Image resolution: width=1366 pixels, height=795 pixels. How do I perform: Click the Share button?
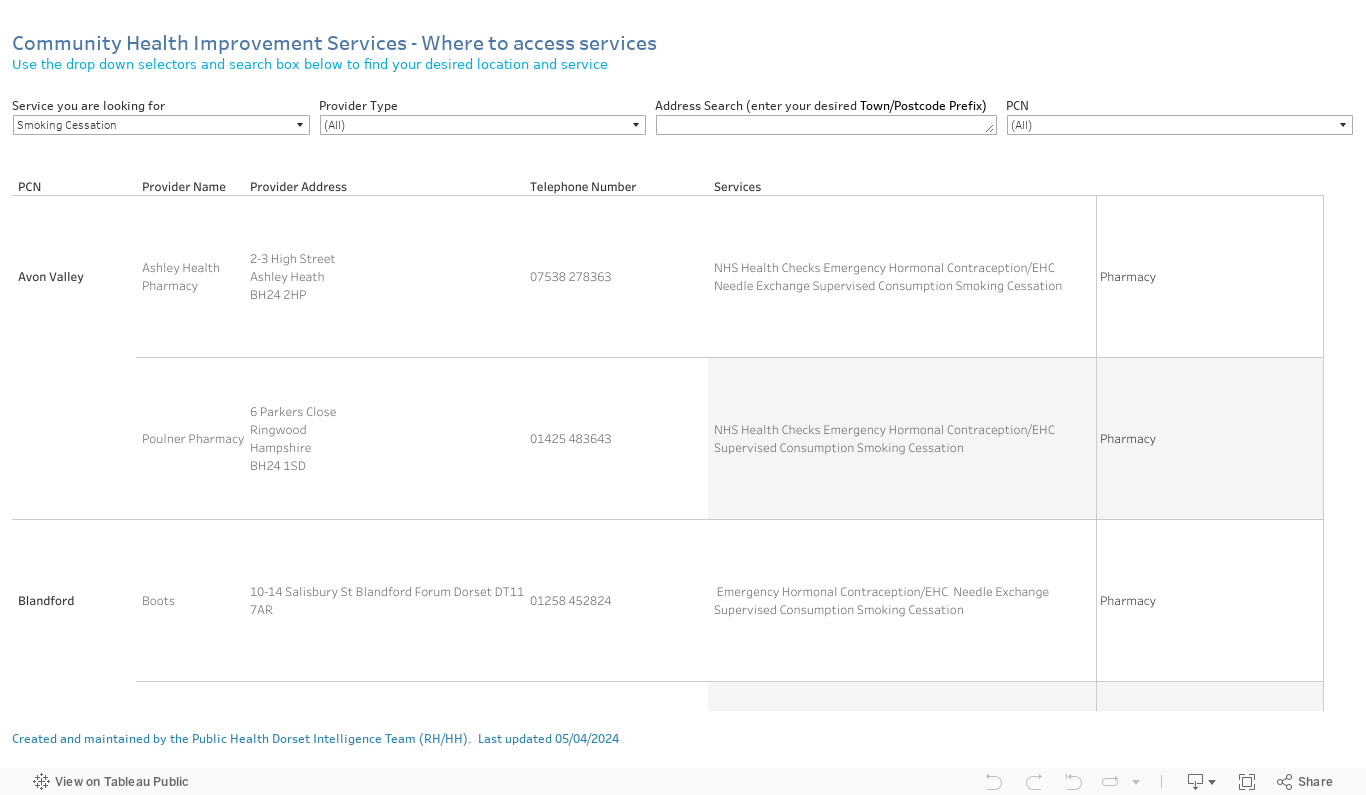(1304, 782)
